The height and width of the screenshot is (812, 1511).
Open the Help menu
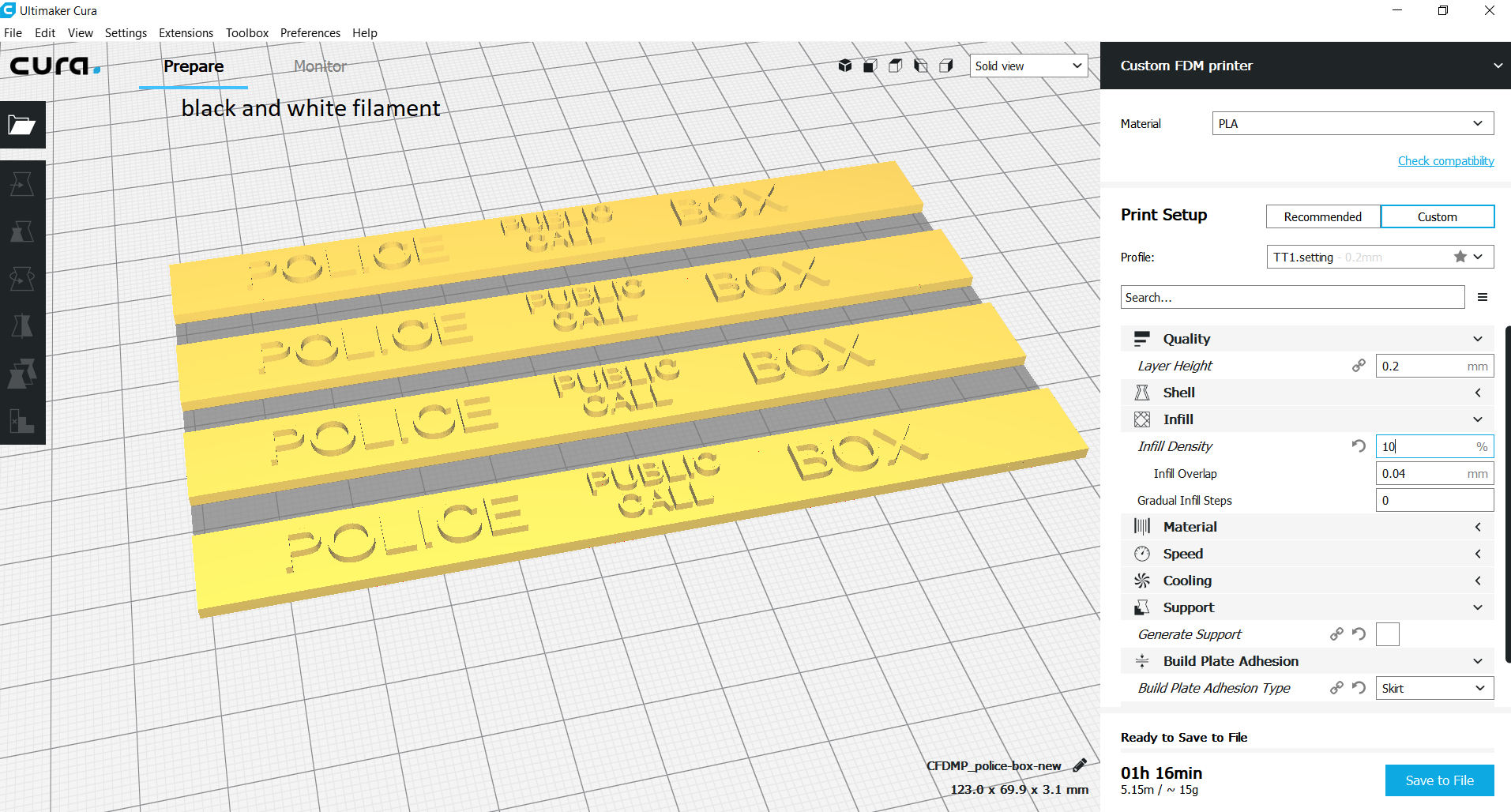(365, 33)
